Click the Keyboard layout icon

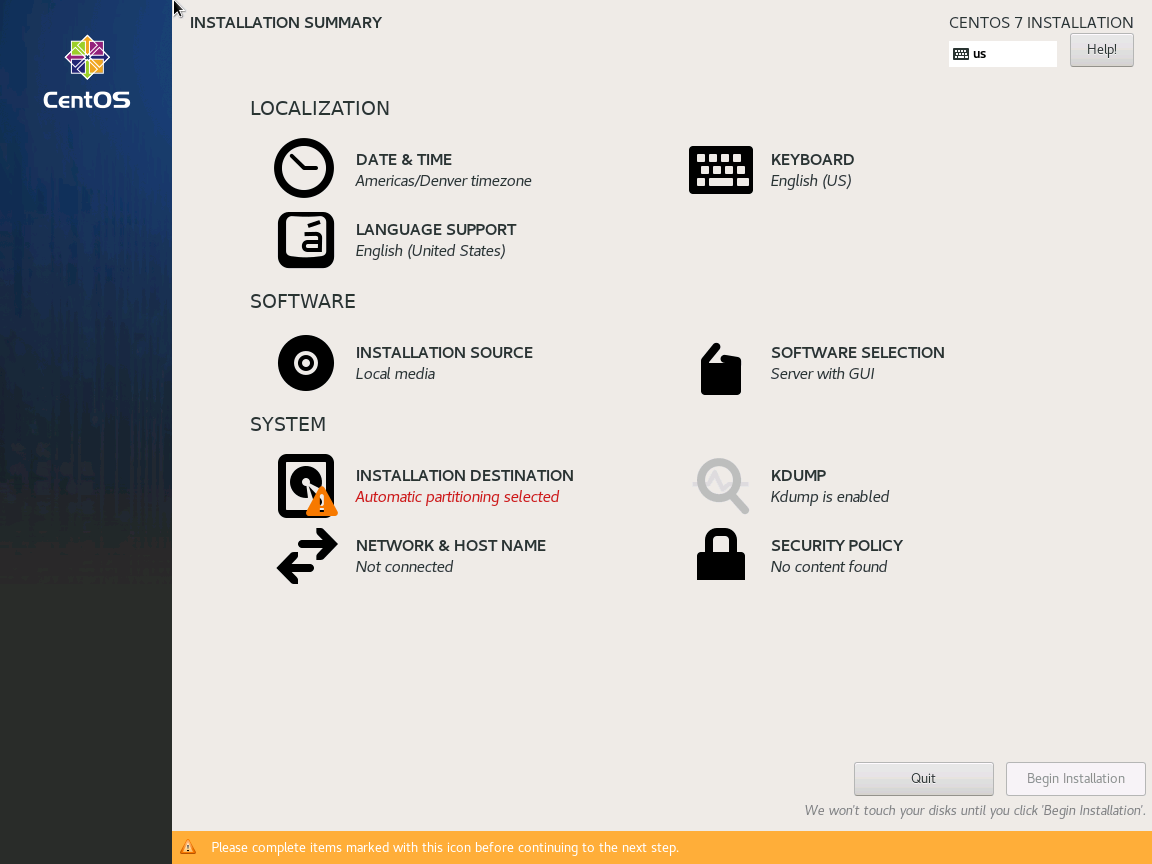point(721,170)
